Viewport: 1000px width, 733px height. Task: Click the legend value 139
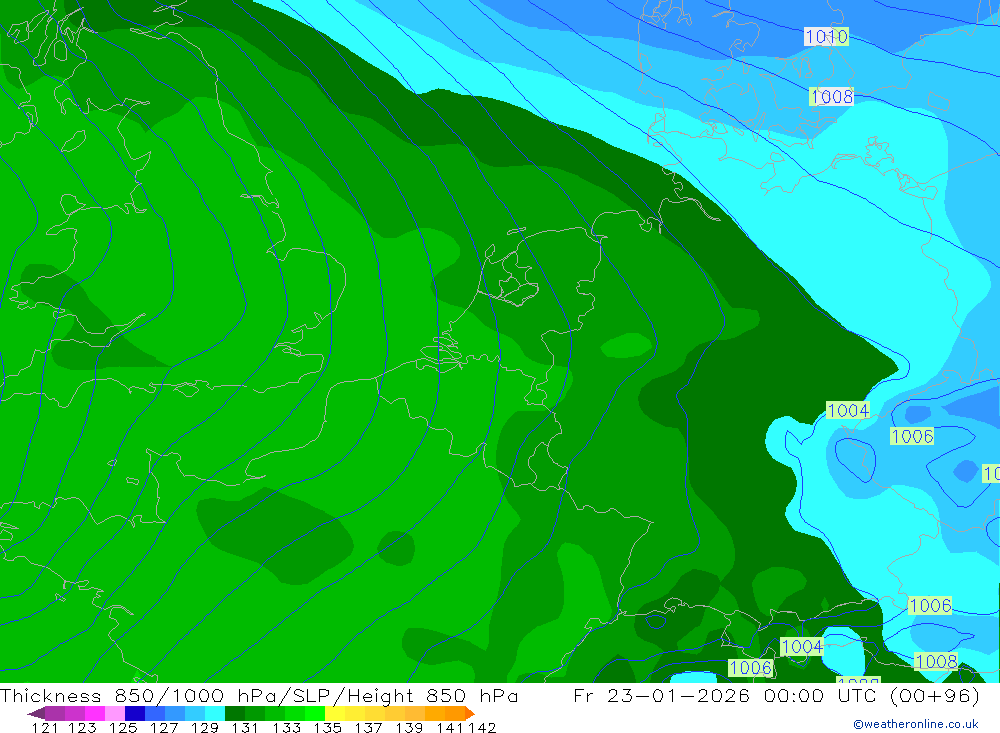[409, 728]
